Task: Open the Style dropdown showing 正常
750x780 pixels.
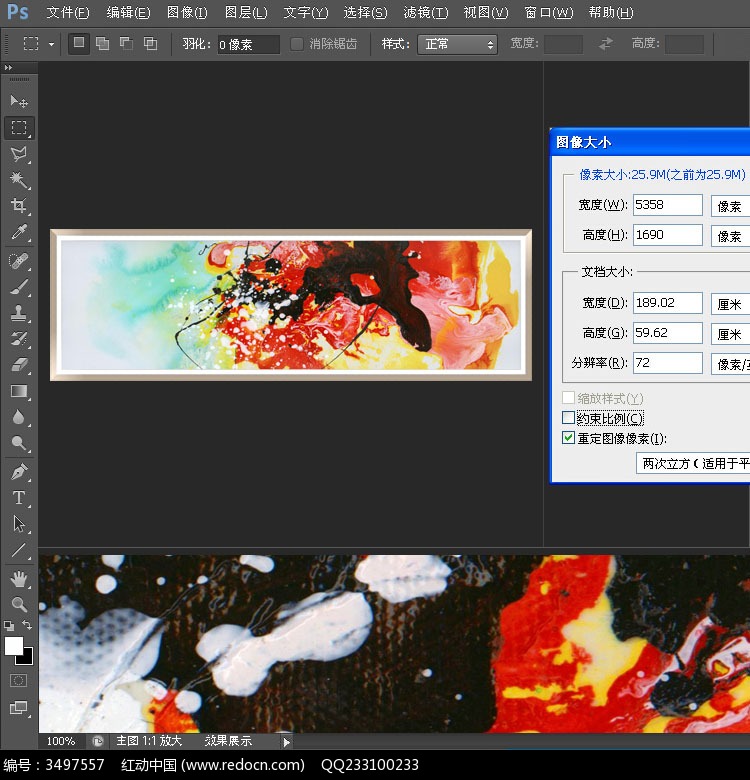Action: [457, 44]
